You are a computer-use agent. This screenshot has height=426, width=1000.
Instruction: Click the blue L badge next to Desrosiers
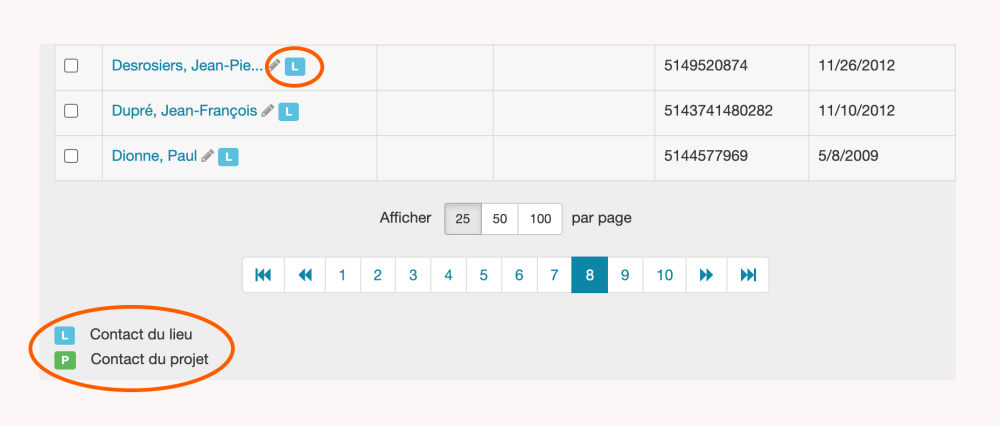pos(295,66)
